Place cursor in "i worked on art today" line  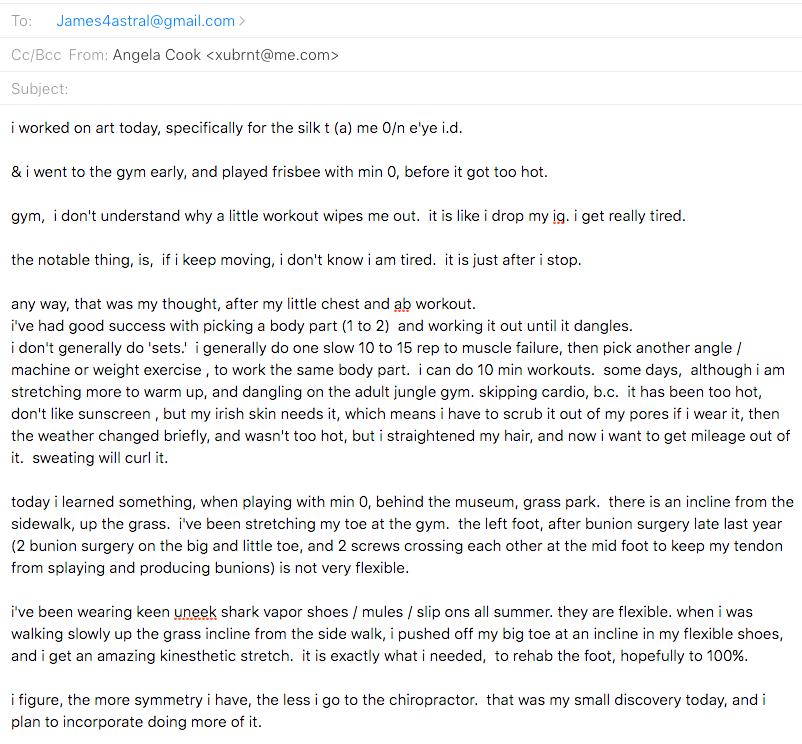tap(237, 128)
